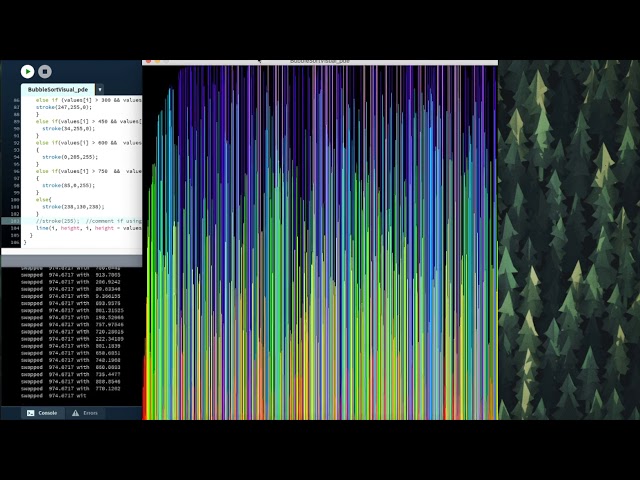Viewport: 640px width, 480px height.
Task: Place cursor on stroke(34,255,0); line
Action: click(68, 129)
